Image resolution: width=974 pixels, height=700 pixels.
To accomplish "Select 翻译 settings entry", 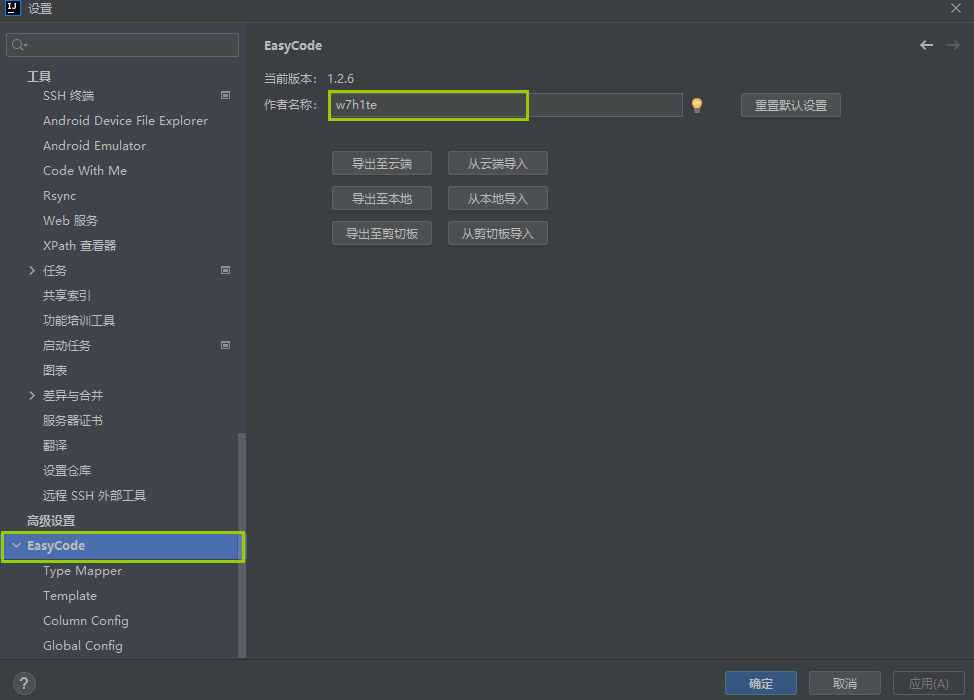I will pos(55,445).
